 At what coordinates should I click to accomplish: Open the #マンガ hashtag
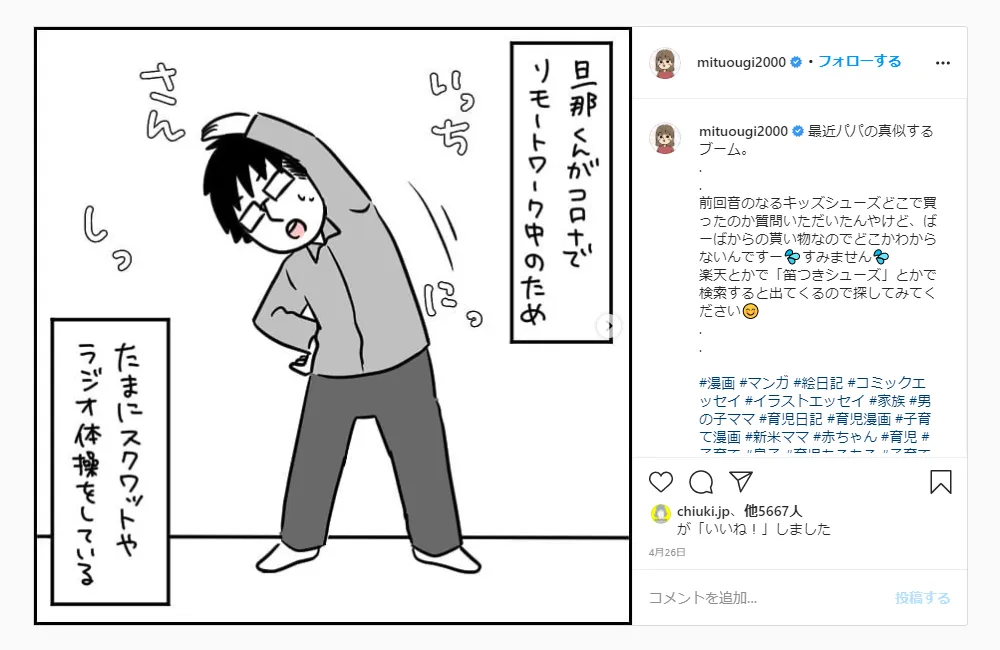[764, 383]
